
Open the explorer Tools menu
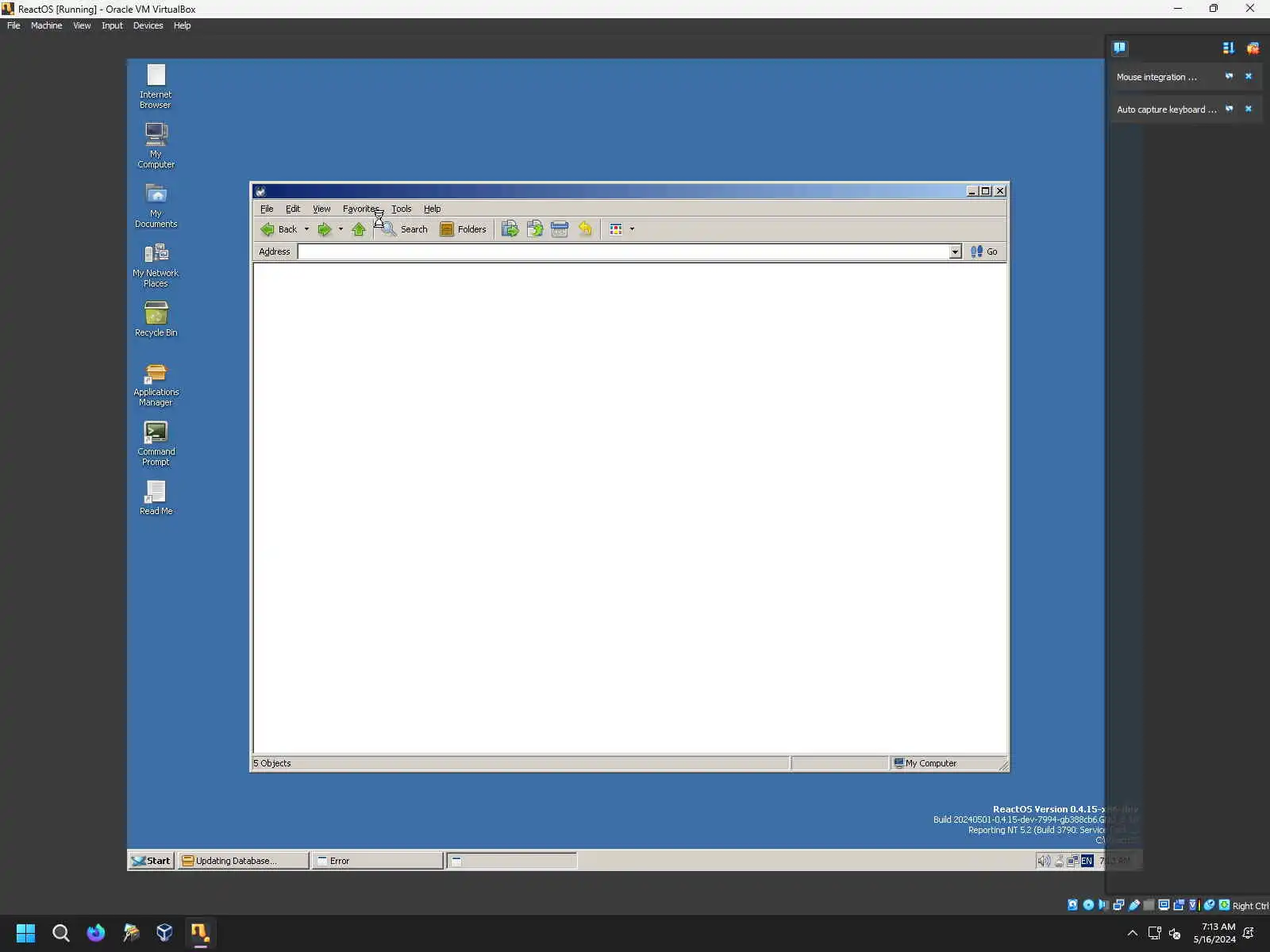(x=402, y=209)
